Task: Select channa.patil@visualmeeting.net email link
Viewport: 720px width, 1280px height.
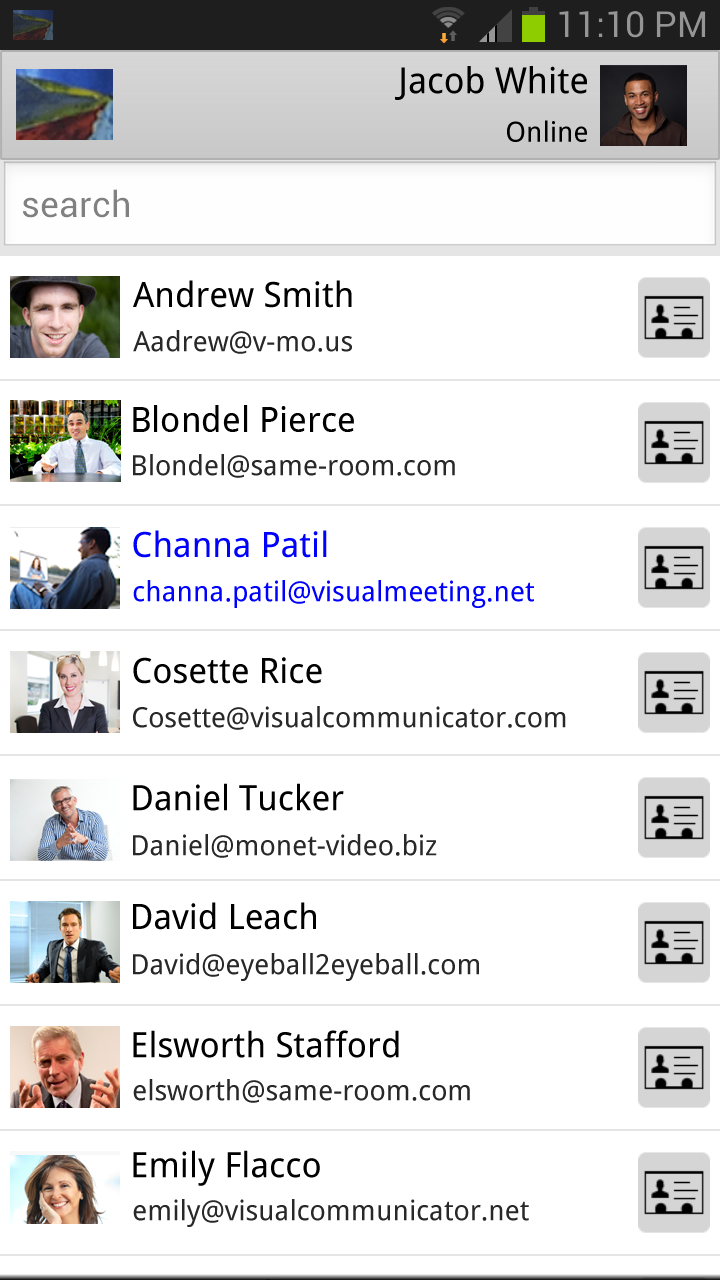Action: click(x=333, y=592)
